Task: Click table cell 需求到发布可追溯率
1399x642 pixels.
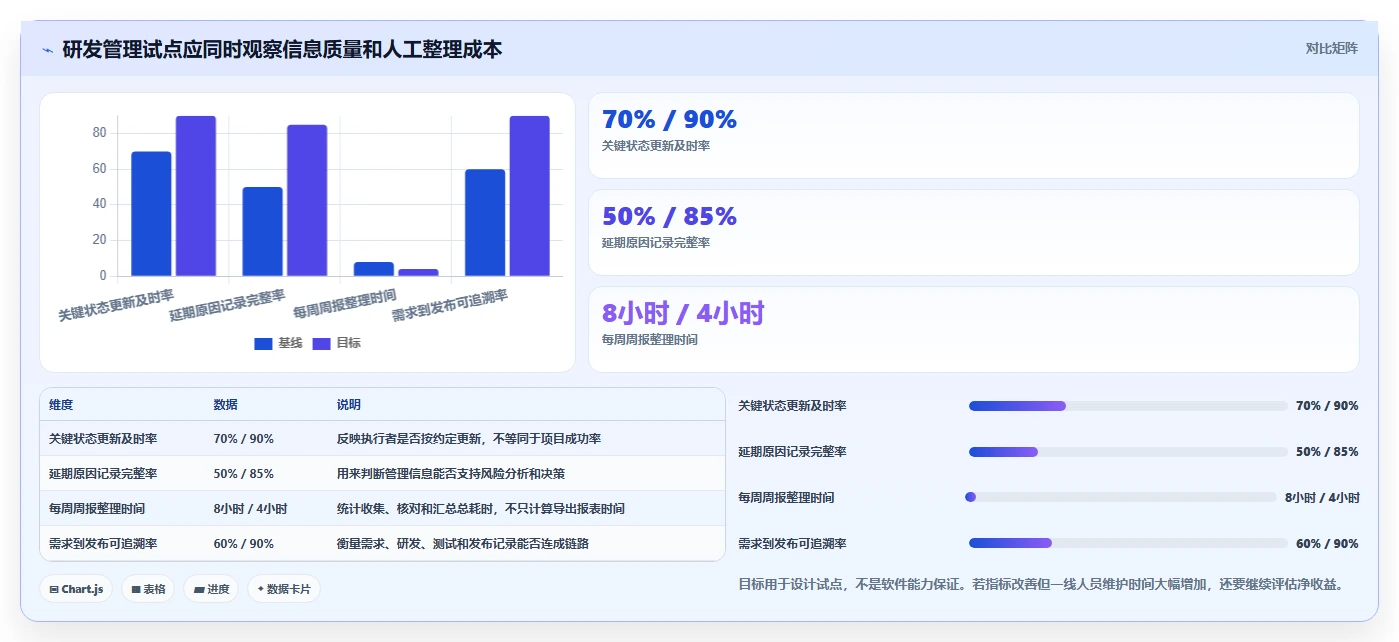Action: point(103,544)
